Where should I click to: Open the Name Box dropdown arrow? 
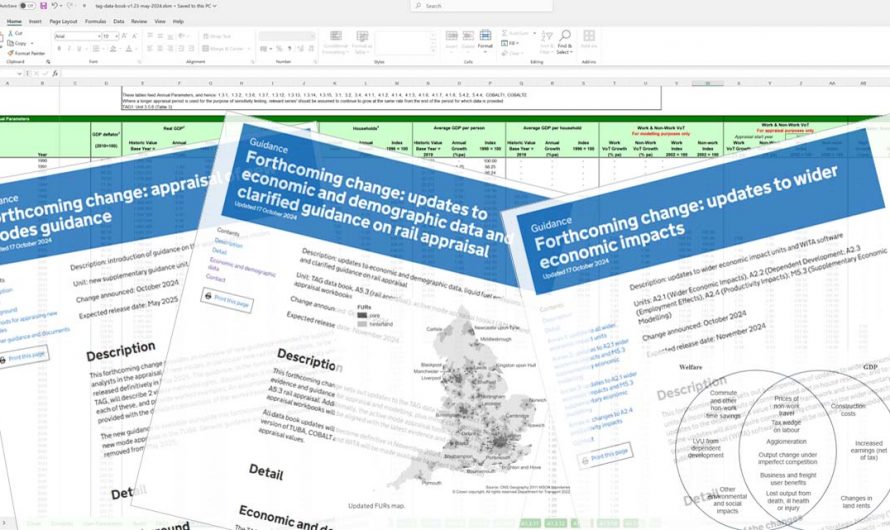[x=19, y=73]
